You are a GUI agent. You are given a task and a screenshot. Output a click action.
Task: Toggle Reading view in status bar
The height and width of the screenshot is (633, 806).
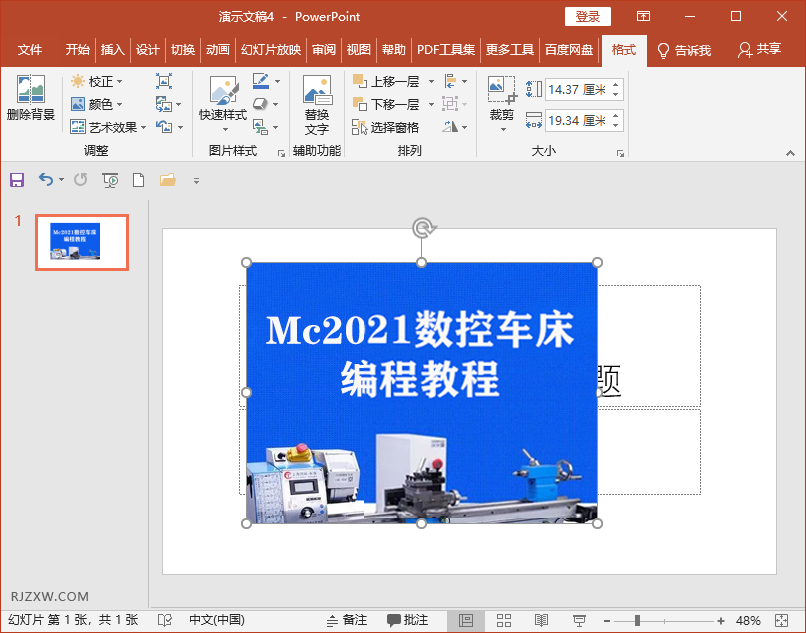click(541, 621)
